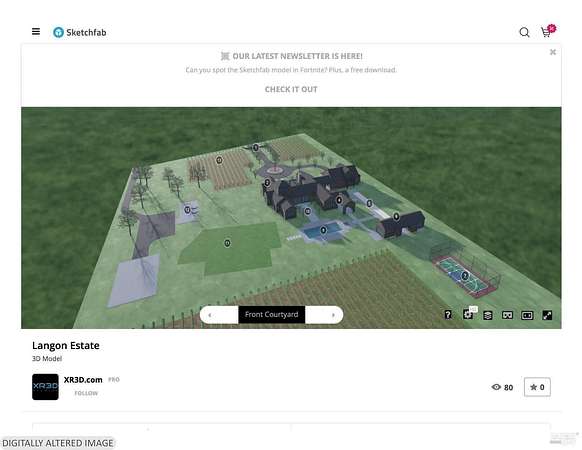
Task: Close the newsletter banner
Action: (x=553, y=52)
